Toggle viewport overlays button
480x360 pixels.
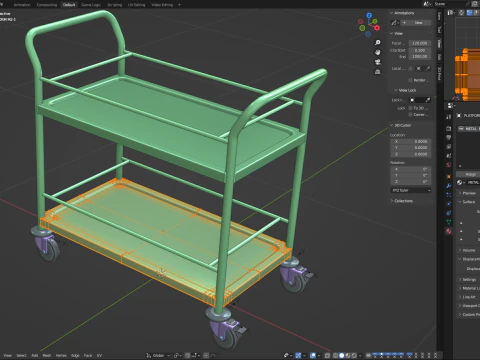[313, 355]
